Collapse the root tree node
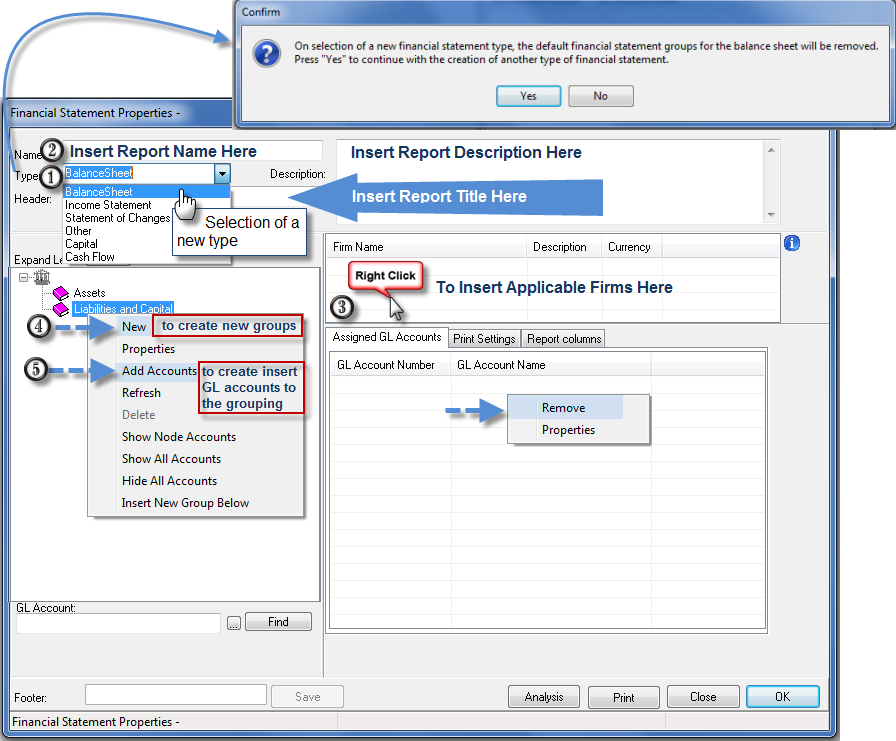 coord(23,278)
